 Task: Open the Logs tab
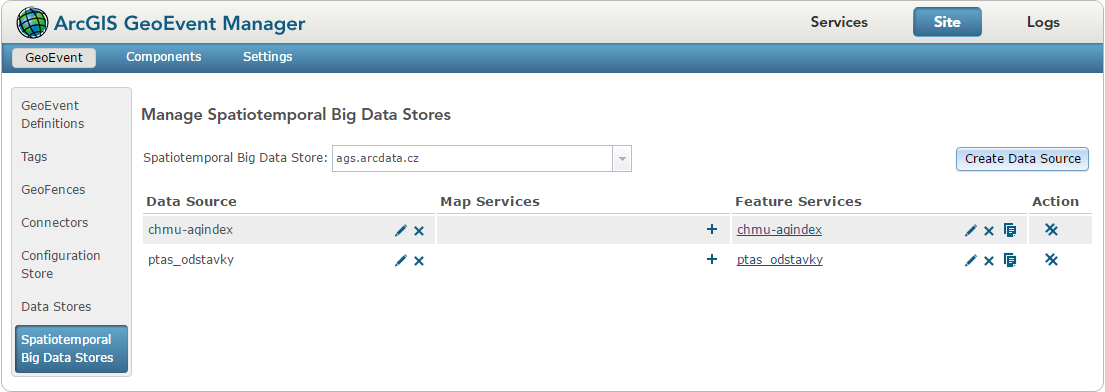(x=1043, y=22)
